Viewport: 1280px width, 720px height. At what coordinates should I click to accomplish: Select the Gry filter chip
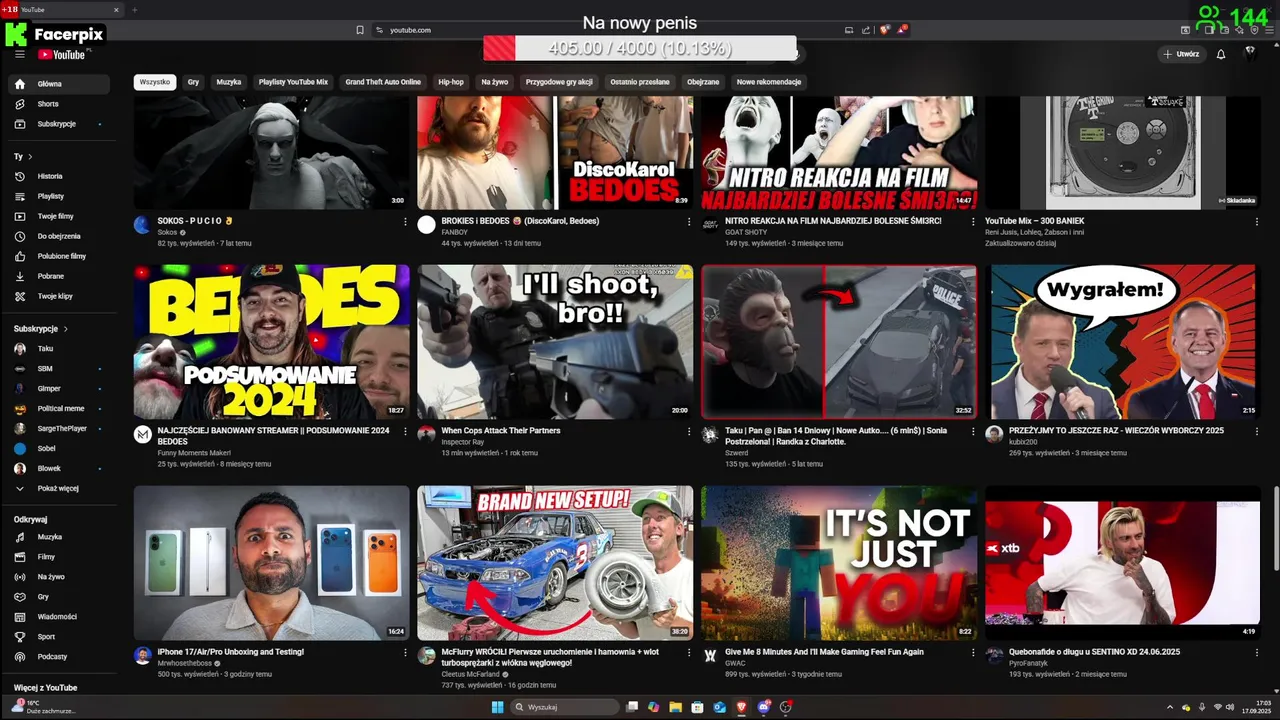(193, 82)
